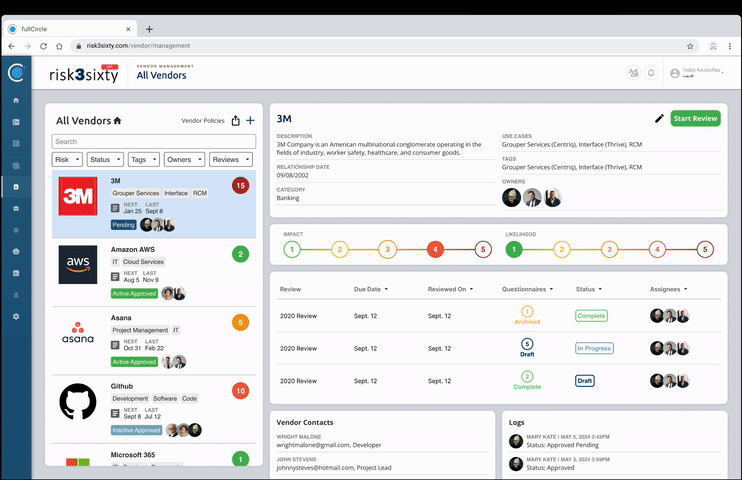Screen dimensions: 742x480
Task: Click the In Progress status badge
Action: coord(594,348)
